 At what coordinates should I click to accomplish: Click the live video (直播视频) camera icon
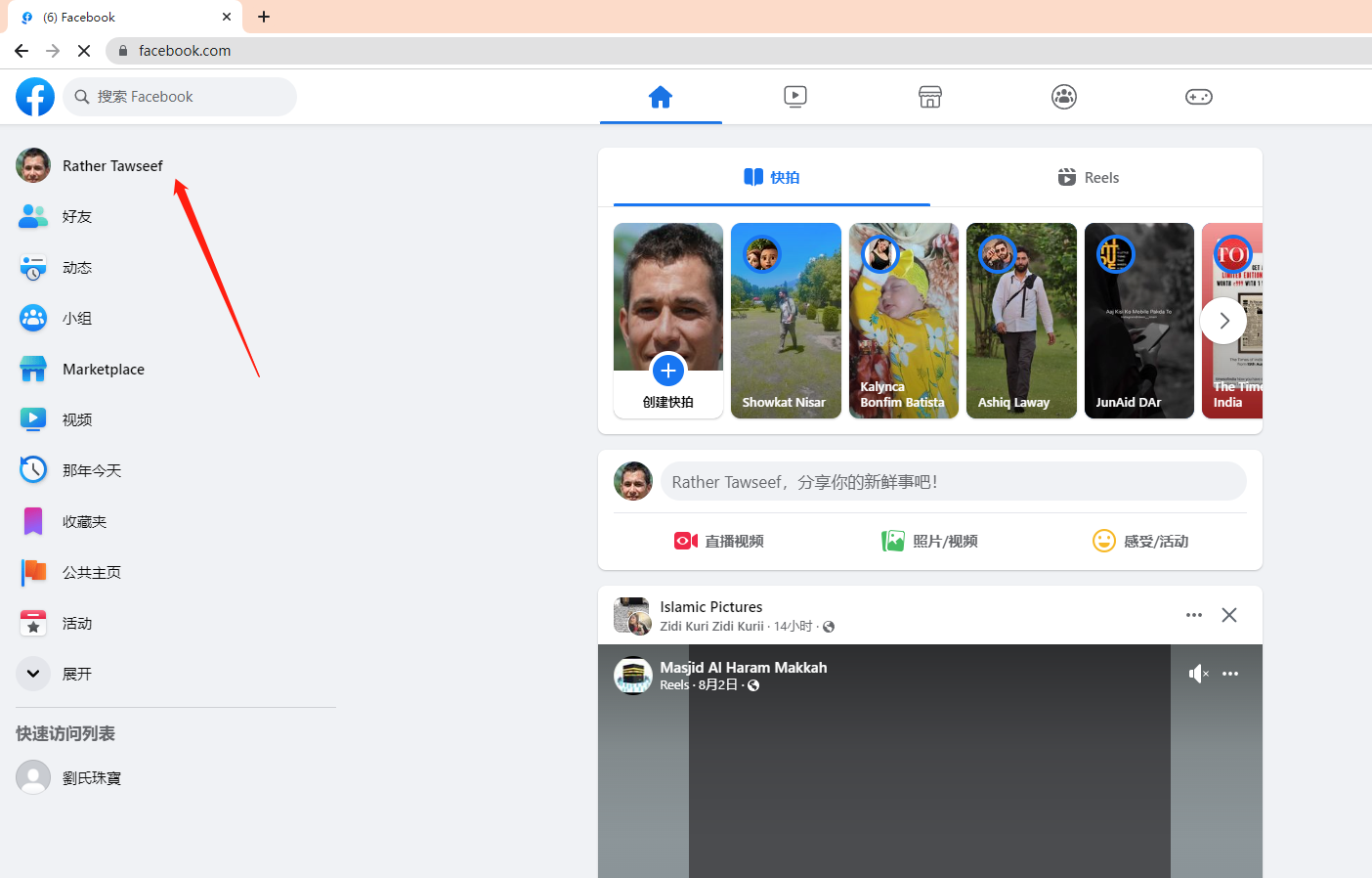[686, 541]
